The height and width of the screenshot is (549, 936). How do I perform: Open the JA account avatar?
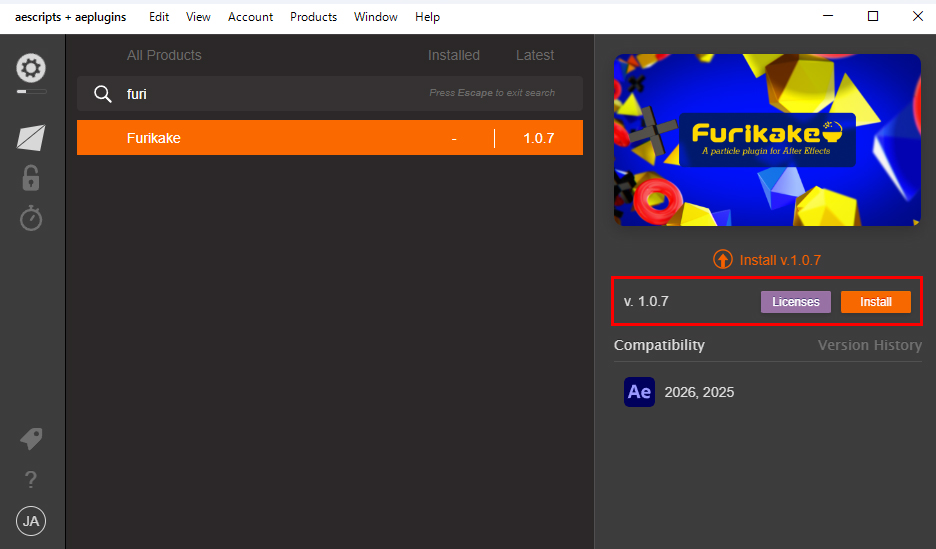(x=31, y=521)
